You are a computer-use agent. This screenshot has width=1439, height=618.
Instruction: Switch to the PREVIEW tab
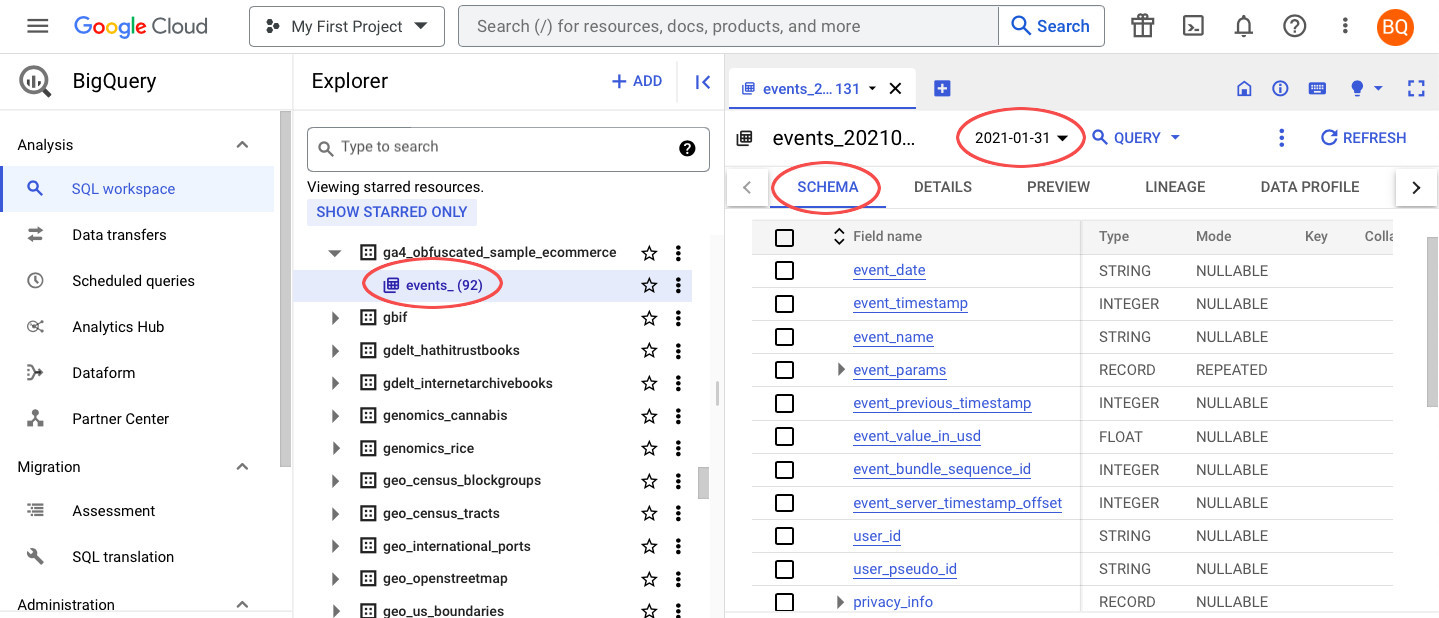click(x=1058, y=187)
